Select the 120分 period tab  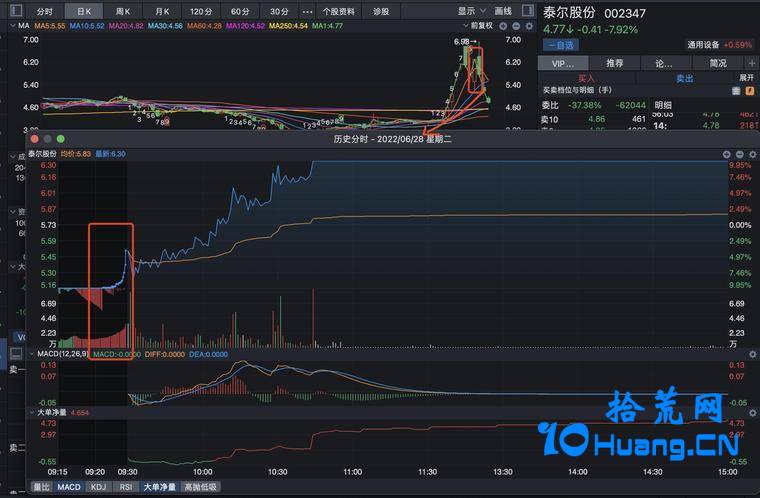pyautogui.click(x=201, y=11)
